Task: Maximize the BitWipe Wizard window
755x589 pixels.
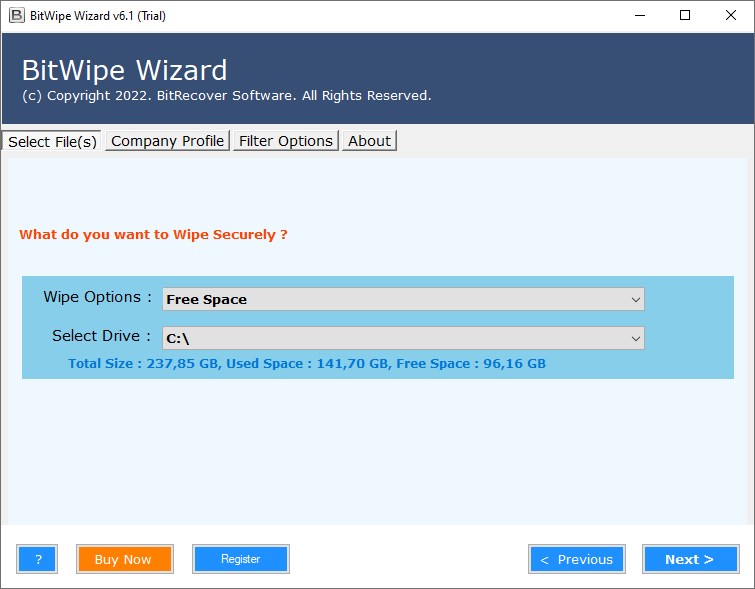Action: (685, 15)
